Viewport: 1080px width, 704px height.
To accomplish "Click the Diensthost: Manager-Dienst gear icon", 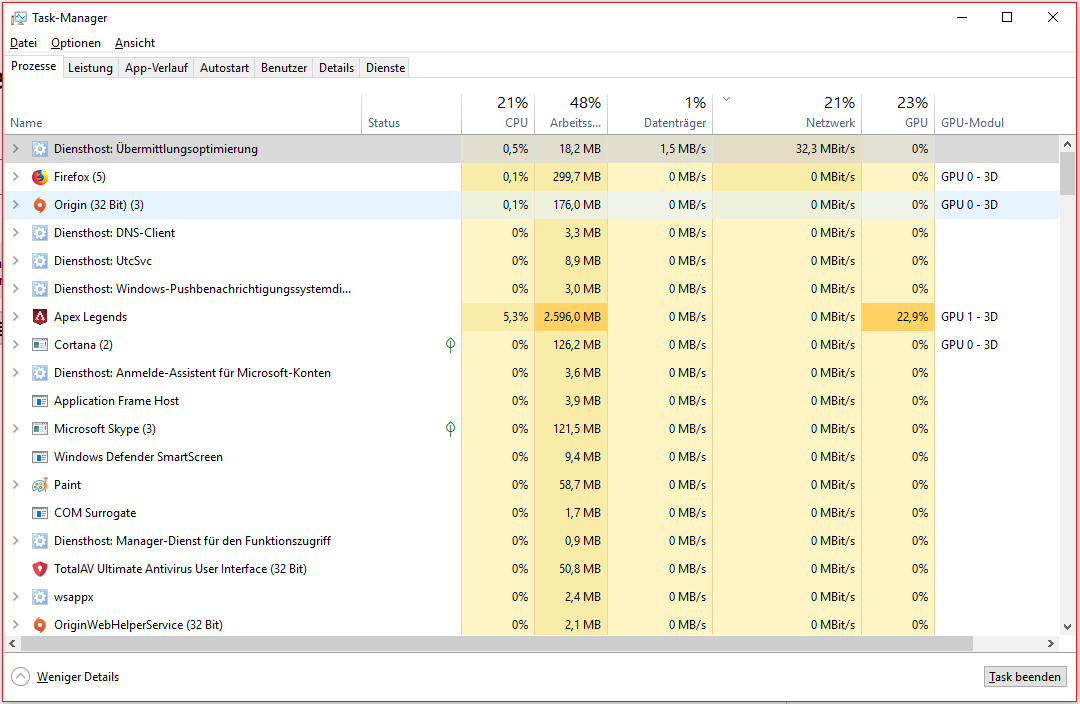I will coord(40,541).
